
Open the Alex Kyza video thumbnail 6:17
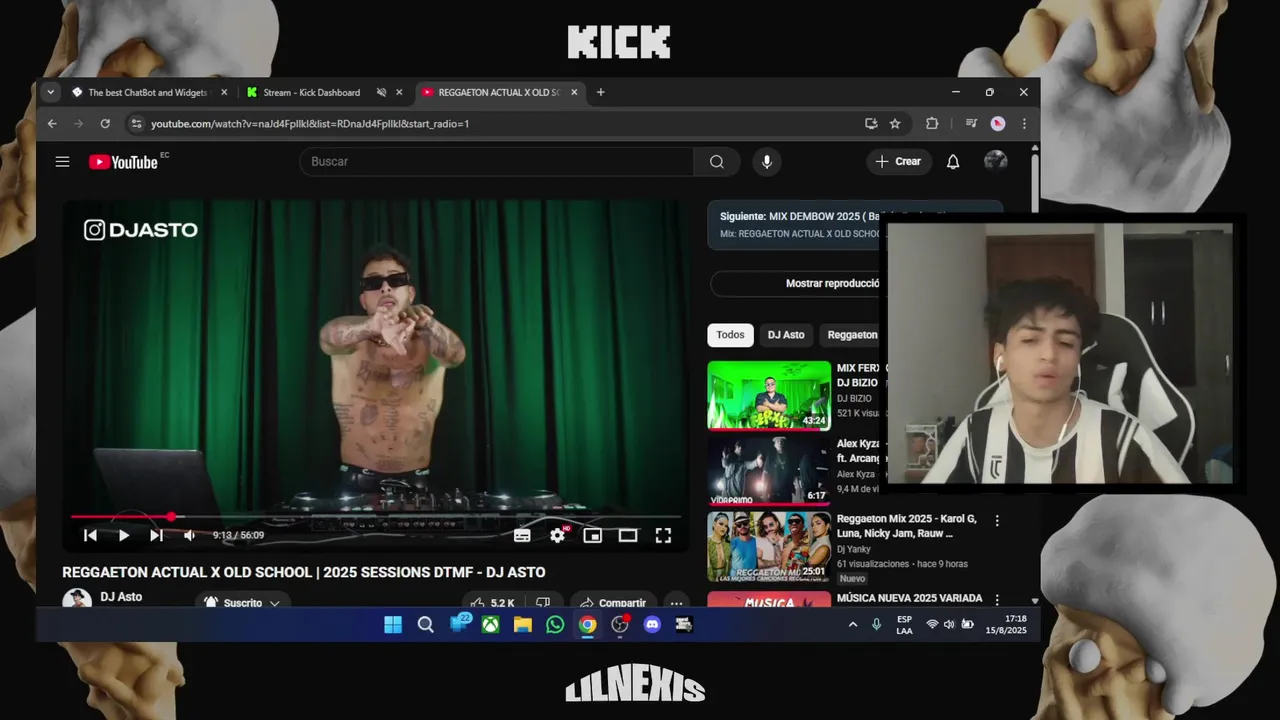(769, 470)
